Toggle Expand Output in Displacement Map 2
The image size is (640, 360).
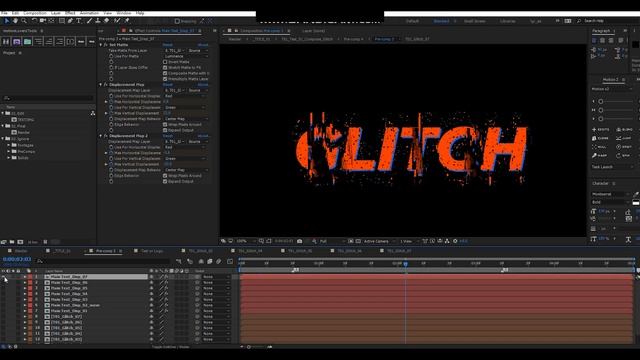click(165, 181)
